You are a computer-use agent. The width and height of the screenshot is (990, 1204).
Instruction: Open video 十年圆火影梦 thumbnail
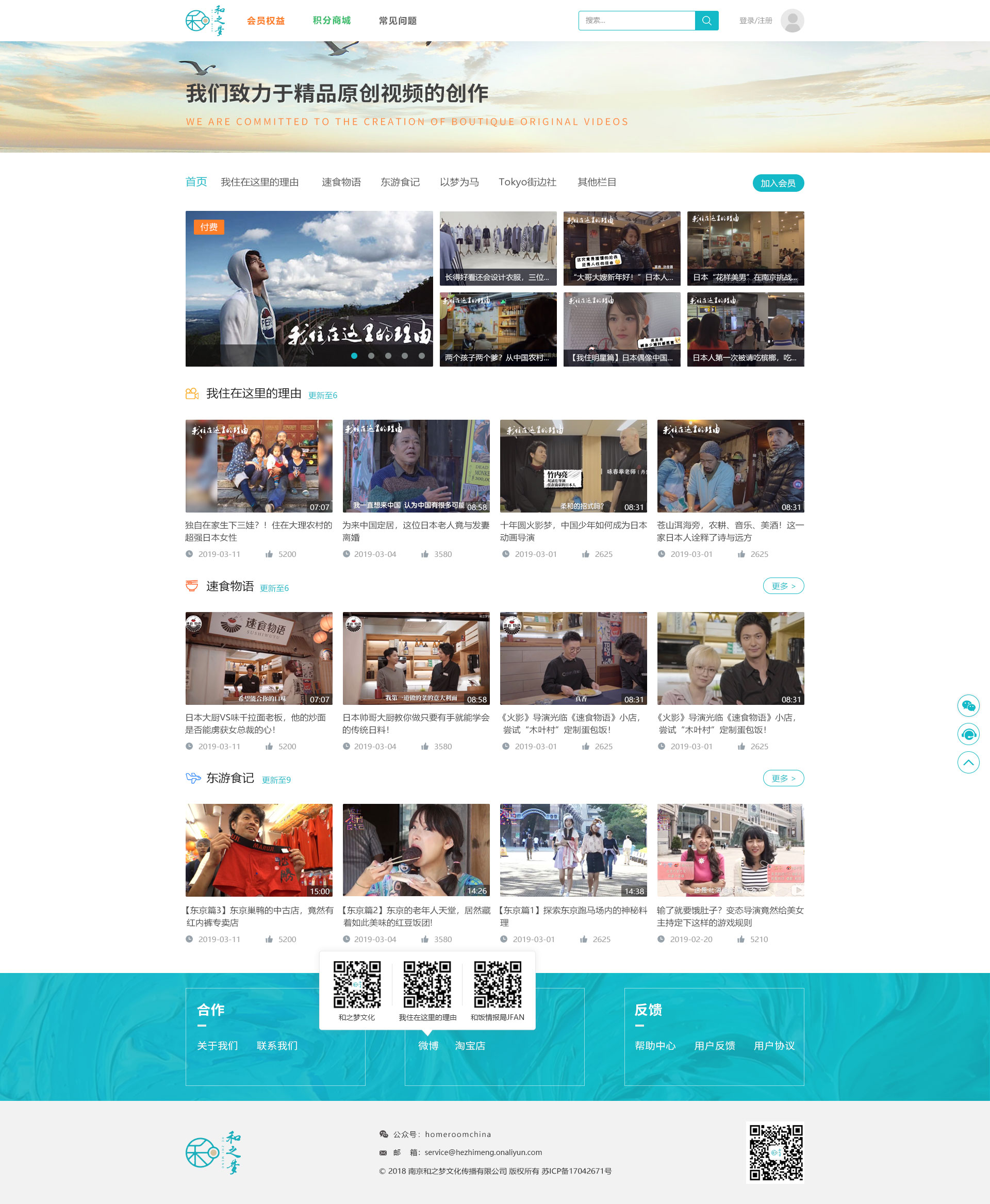pos(573,466)
